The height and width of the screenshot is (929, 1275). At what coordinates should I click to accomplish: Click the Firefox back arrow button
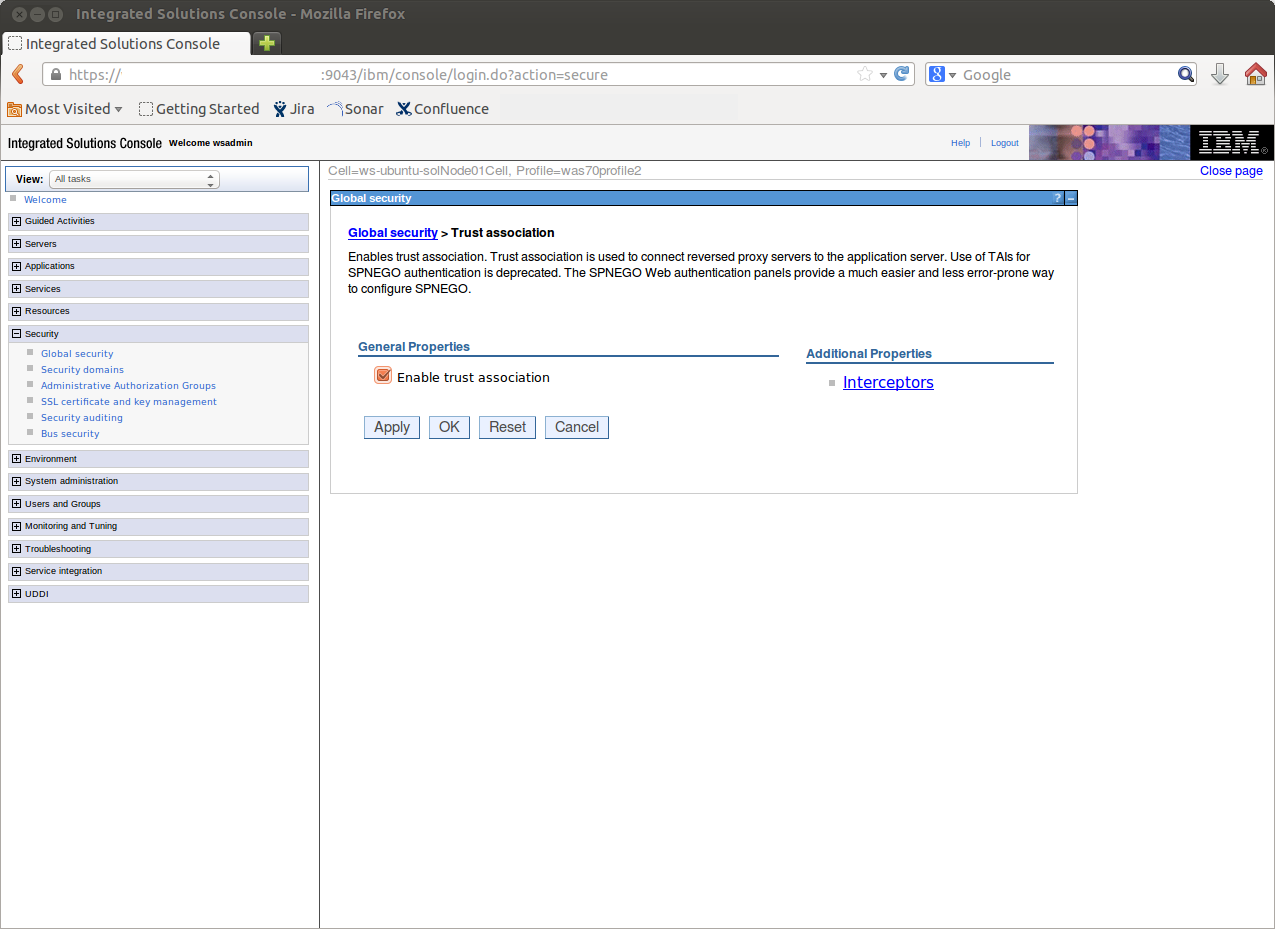pyautogui.click(x=18, y=75)
